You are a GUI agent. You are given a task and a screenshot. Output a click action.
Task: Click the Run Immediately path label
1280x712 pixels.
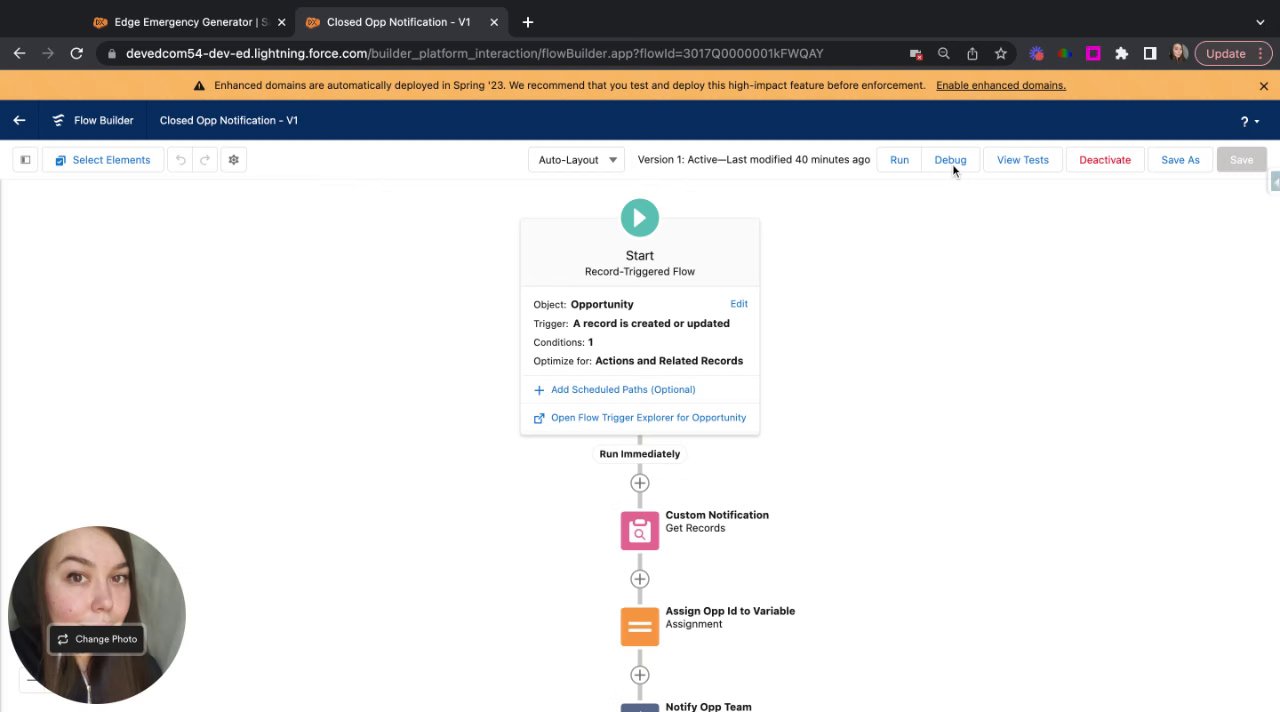(640, 454)
